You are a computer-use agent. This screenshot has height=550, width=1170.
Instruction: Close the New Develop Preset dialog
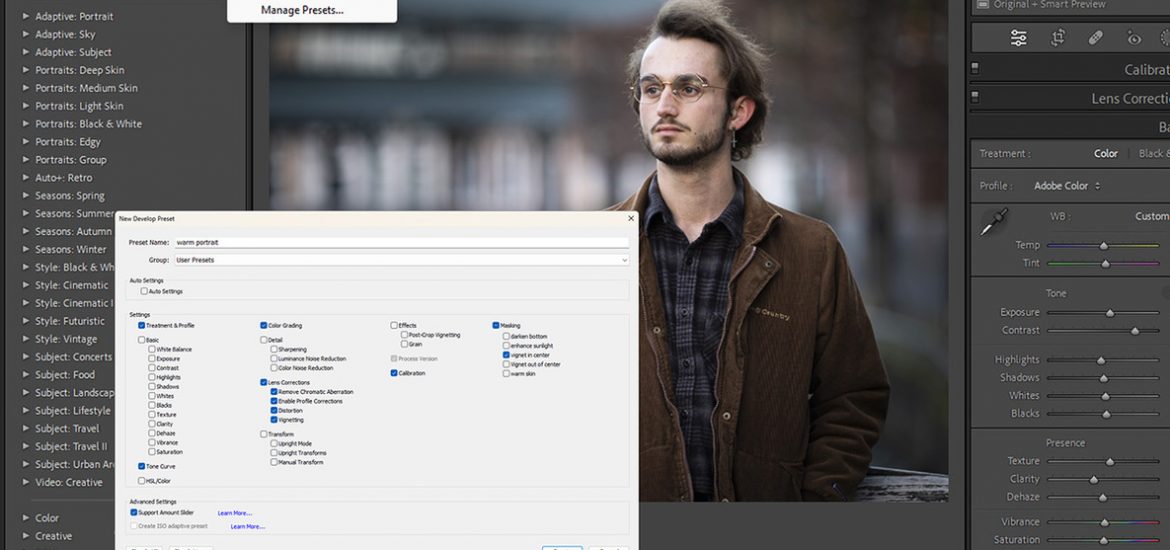(630, 218)
